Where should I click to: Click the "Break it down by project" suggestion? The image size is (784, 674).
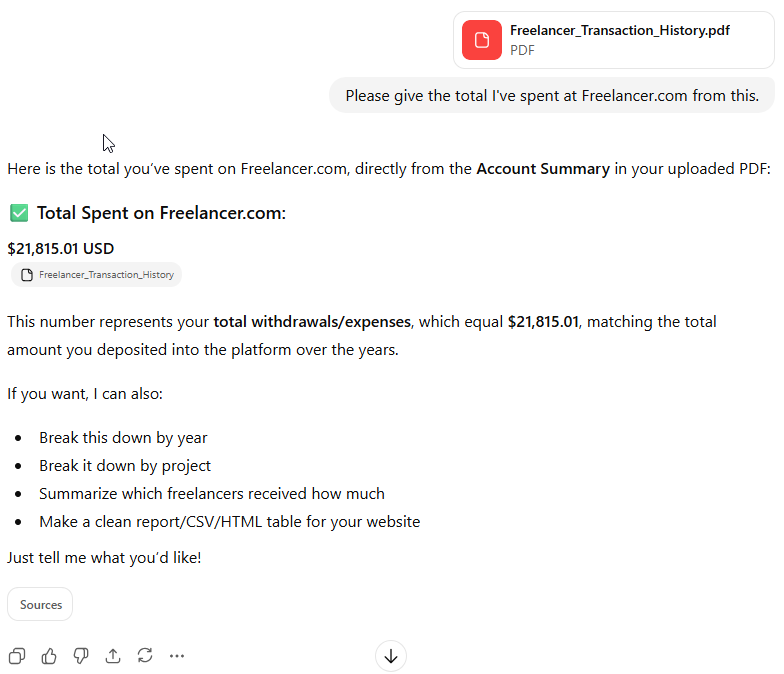pos(125,465)
